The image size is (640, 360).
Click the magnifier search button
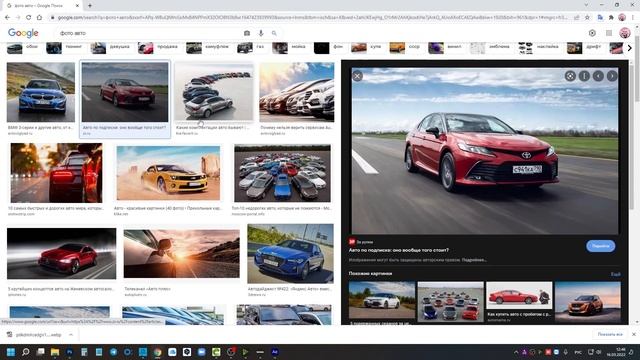tap(274, 33)
